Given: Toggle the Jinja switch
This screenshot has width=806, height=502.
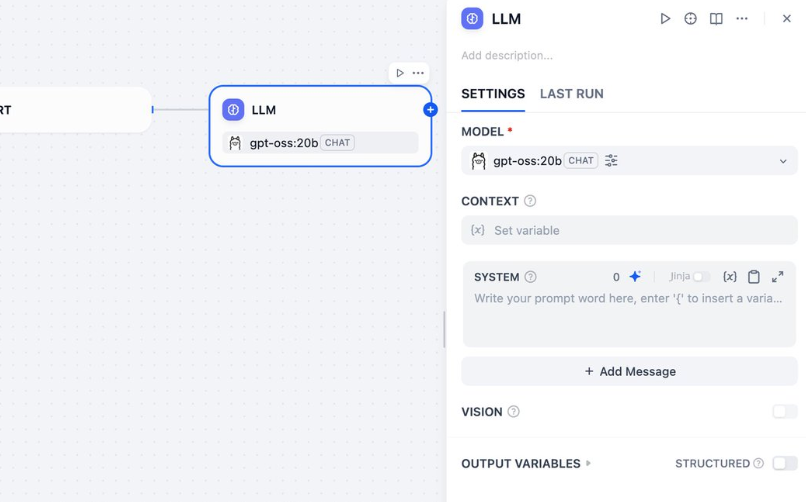Looking at the screenshot, I should click(701, 277).
